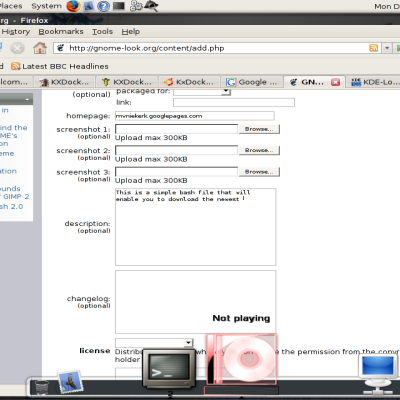The image size is (400, 400).
Task: Click the 'GIMP 2' sidebar link
Action: 15,197
